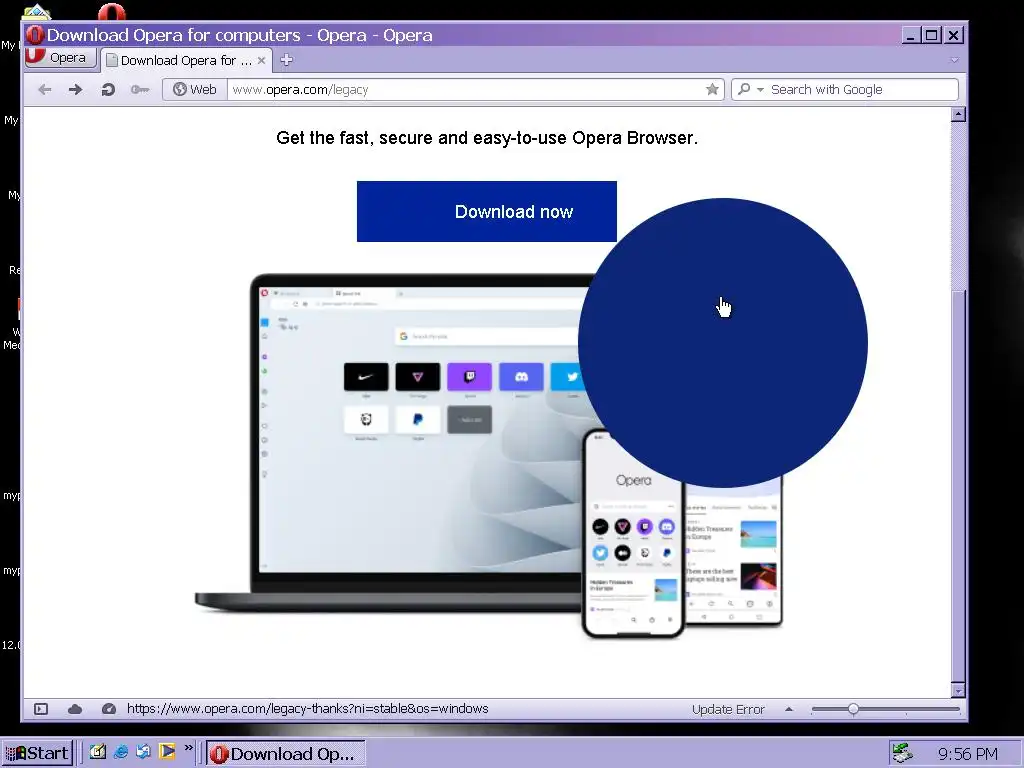Open the Opera main menu button
The image size is (1024, 768).
(61, 58)
